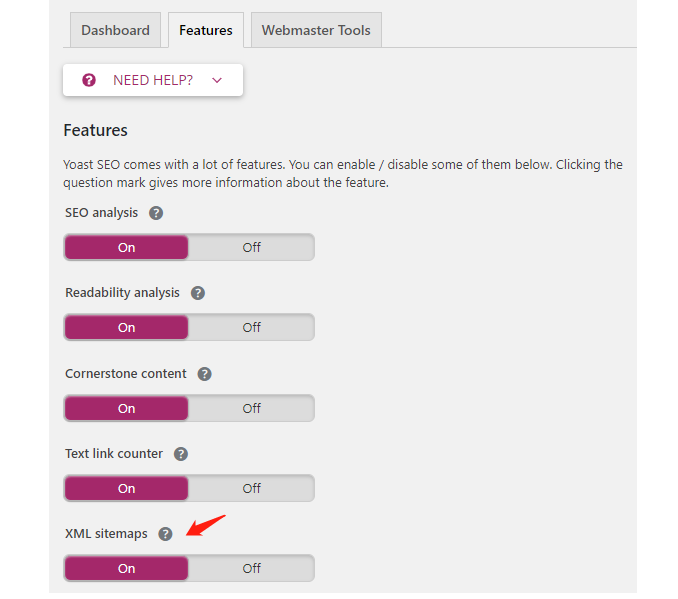
Task: Select On for XML sitemaps
Action: tap(126, 568)
